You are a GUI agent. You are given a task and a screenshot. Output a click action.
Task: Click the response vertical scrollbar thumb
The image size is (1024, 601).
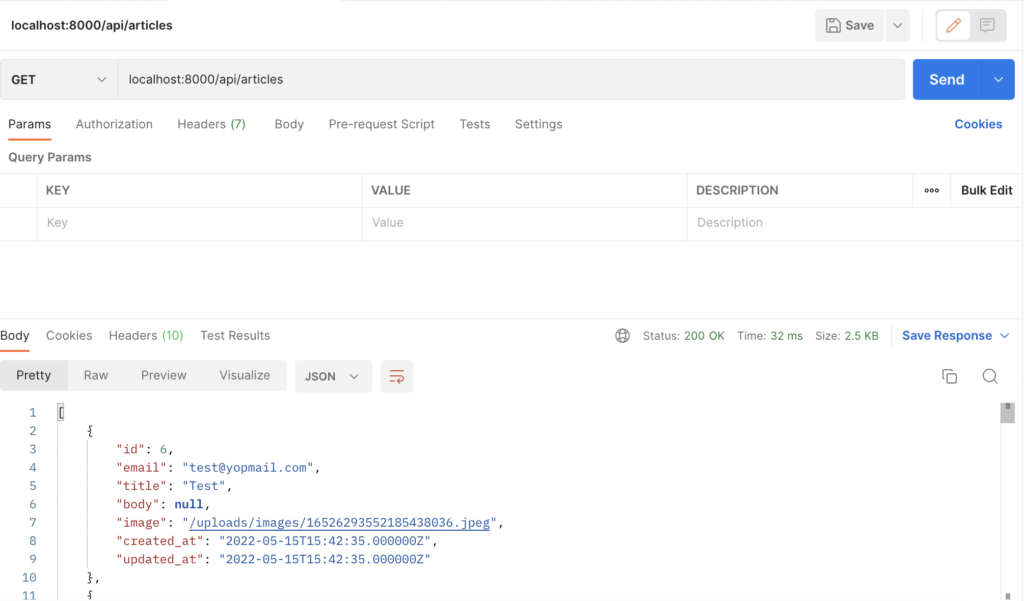1008,413
